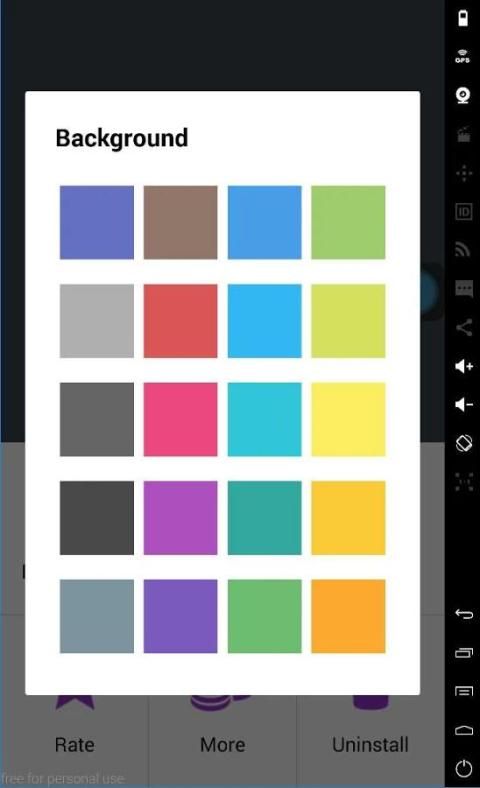Screen dimensions: 480x788
Task: Open the battery status icon
Action: [462, 18]
